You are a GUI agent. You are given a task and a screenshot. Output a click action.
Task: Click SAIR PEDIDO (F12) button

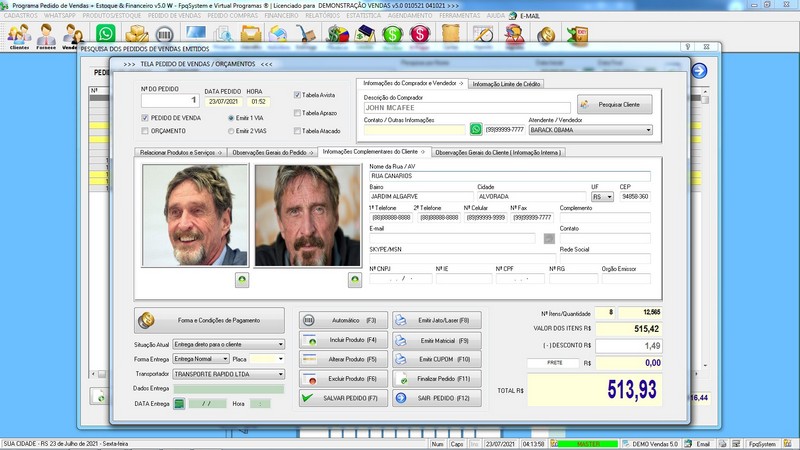[x=437, y=398]
